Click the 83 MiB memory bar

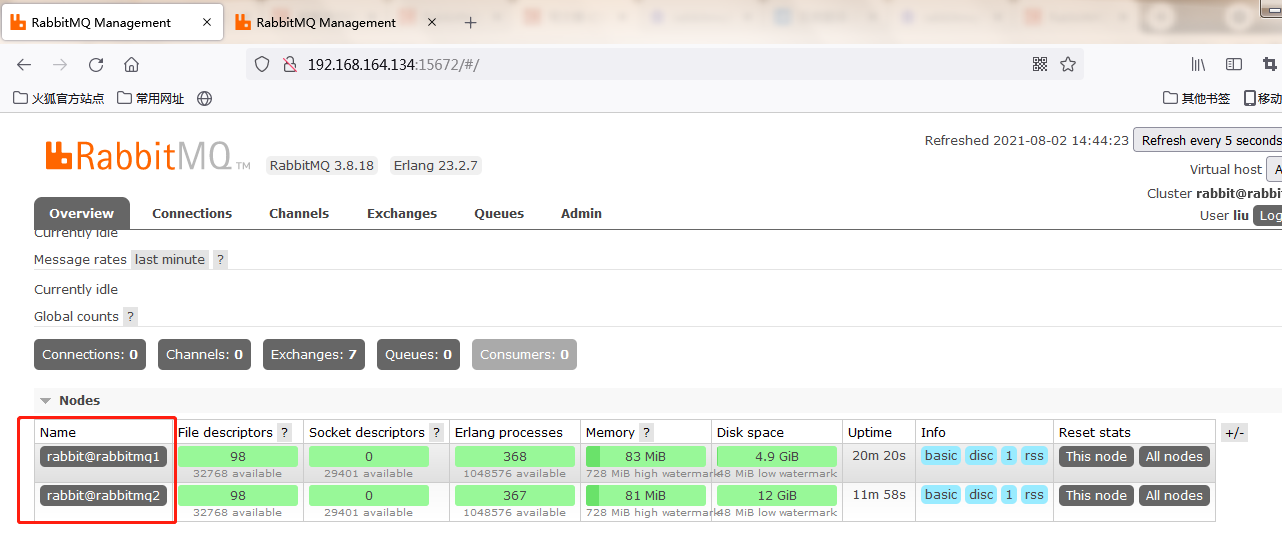[x=646, y=456]
